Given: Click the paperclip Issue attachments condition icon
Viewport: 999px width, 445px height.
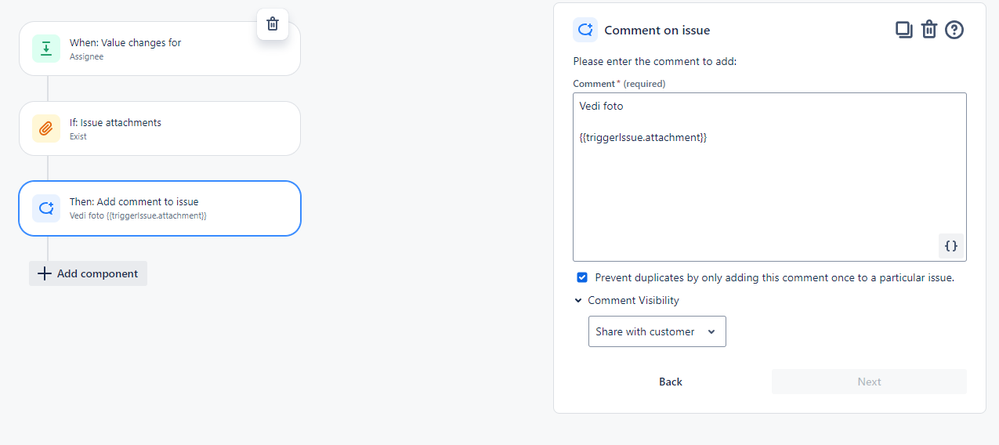Looking at the screenshot, I should coord(46,128).
